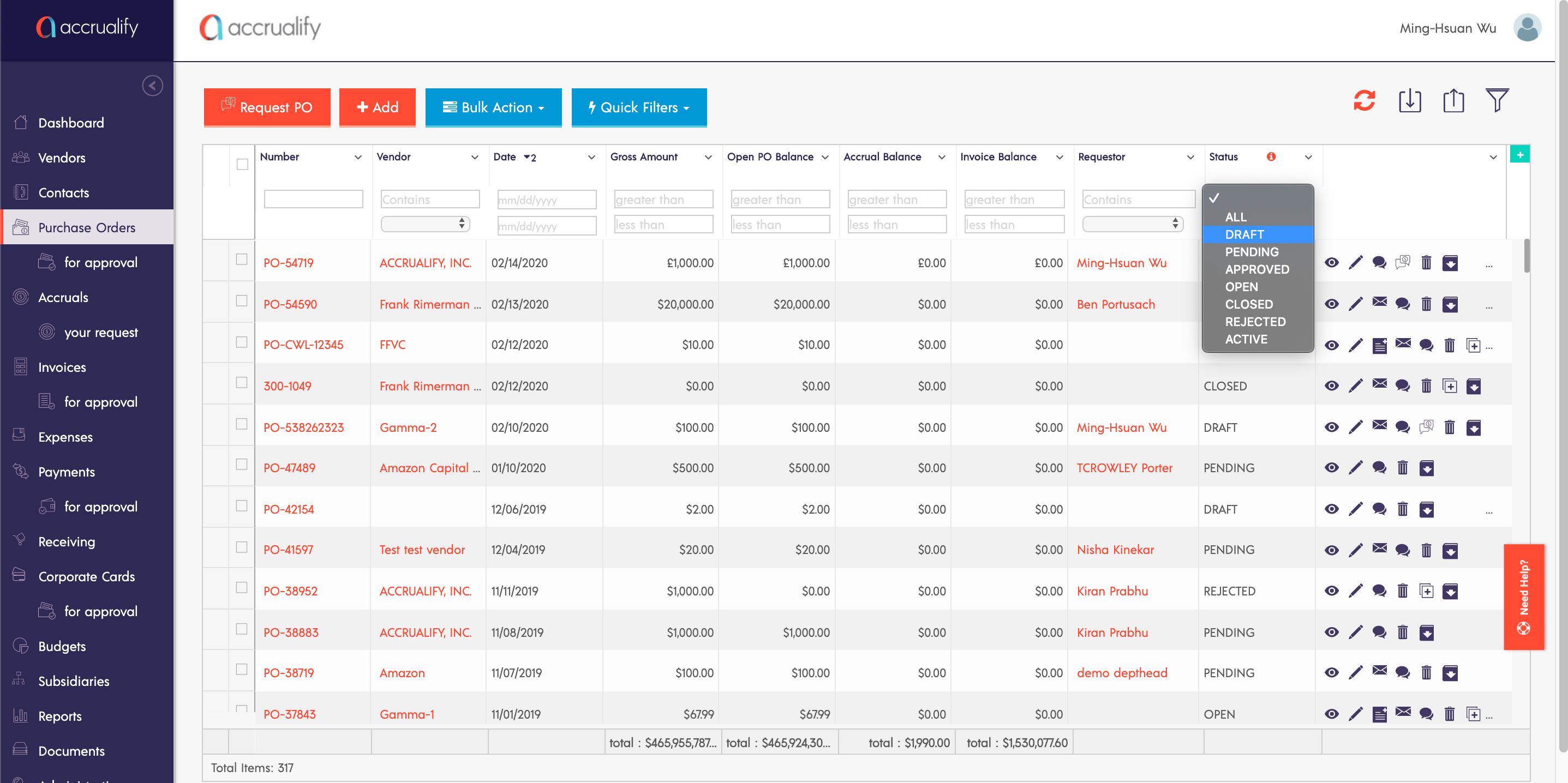This screenshot has width=1568, height=783.
Task: Click the Request PO button
Action: pyautogui.click(x=267, y=107)
